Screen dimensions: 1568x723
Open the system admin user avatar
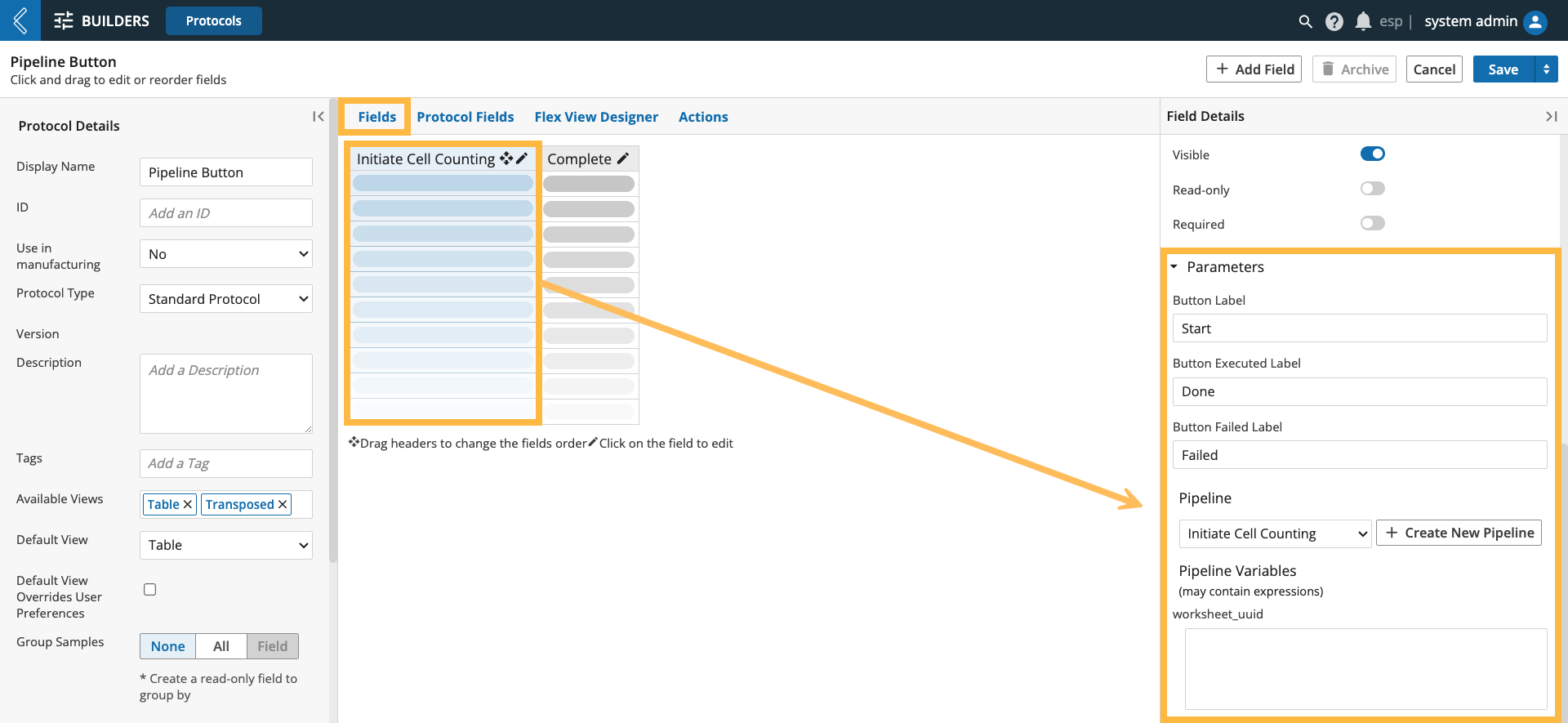(1535, 21)
